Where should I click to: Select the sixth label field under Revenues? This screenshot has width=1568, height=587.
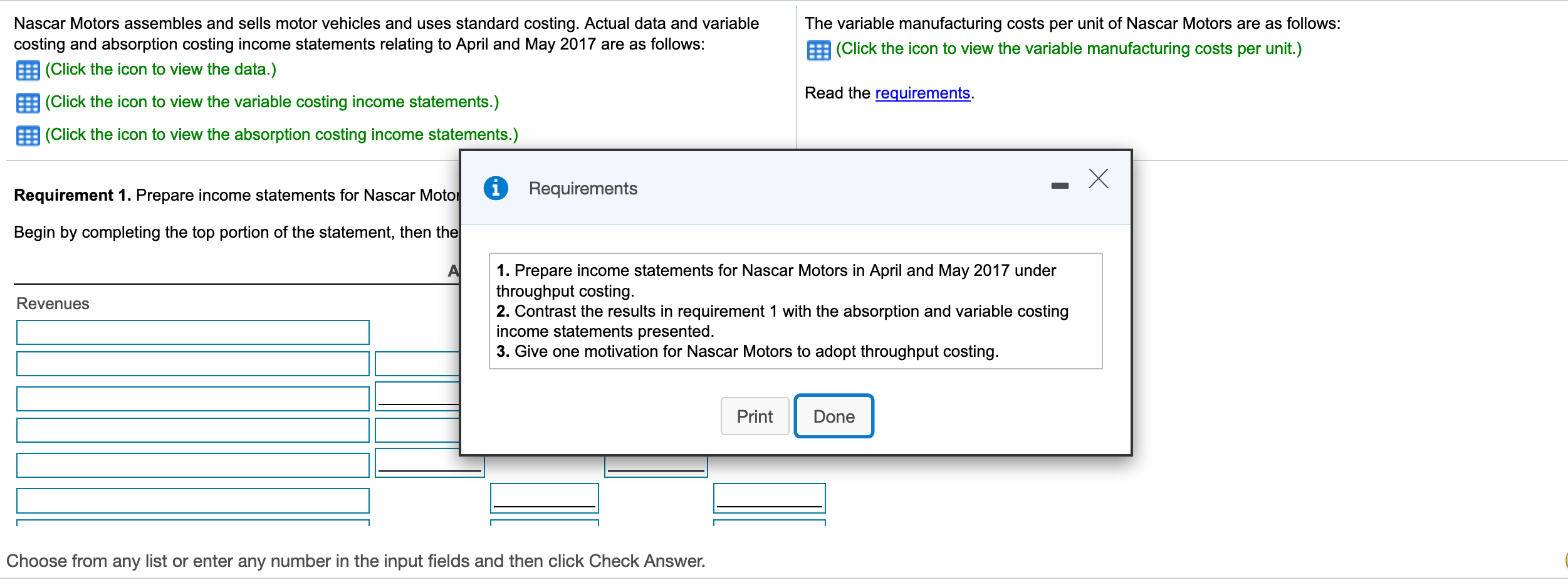[193, 500]
